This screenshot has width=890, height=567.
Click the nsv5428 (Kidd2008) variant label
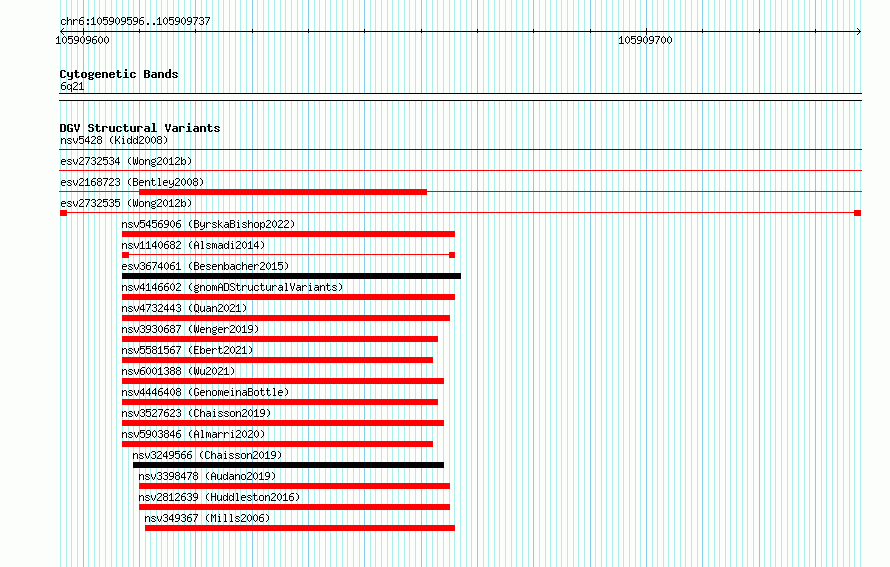[114, 140]
